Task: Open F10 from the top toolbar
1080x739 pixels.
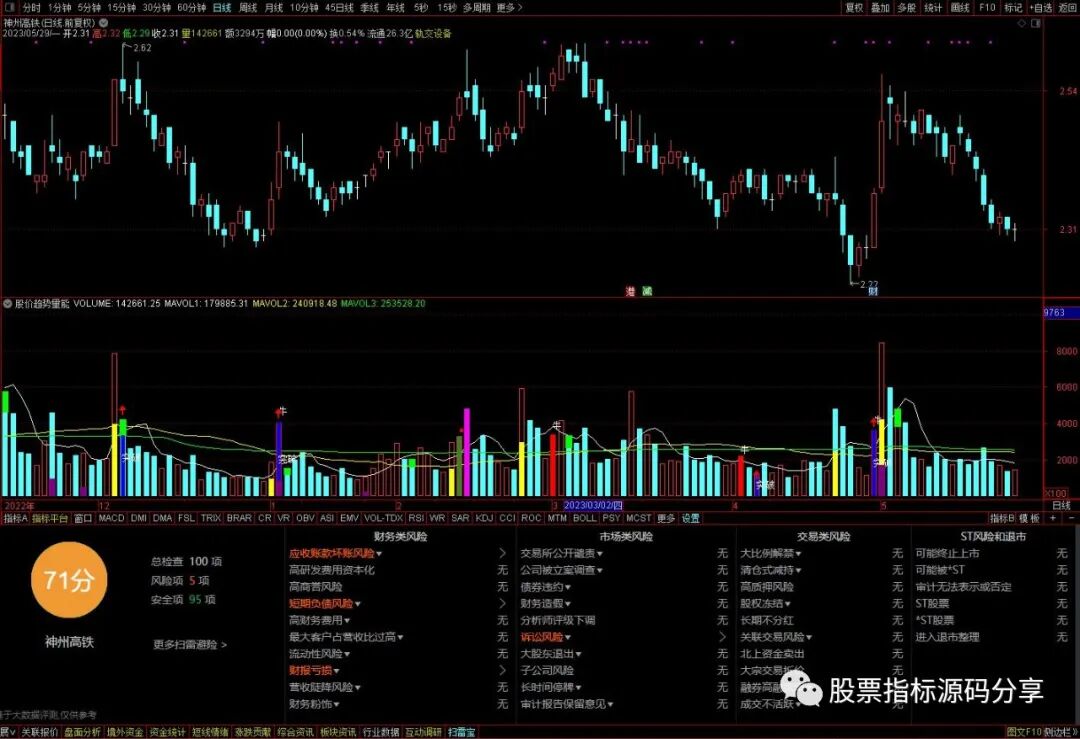Action: coord(987,8)
